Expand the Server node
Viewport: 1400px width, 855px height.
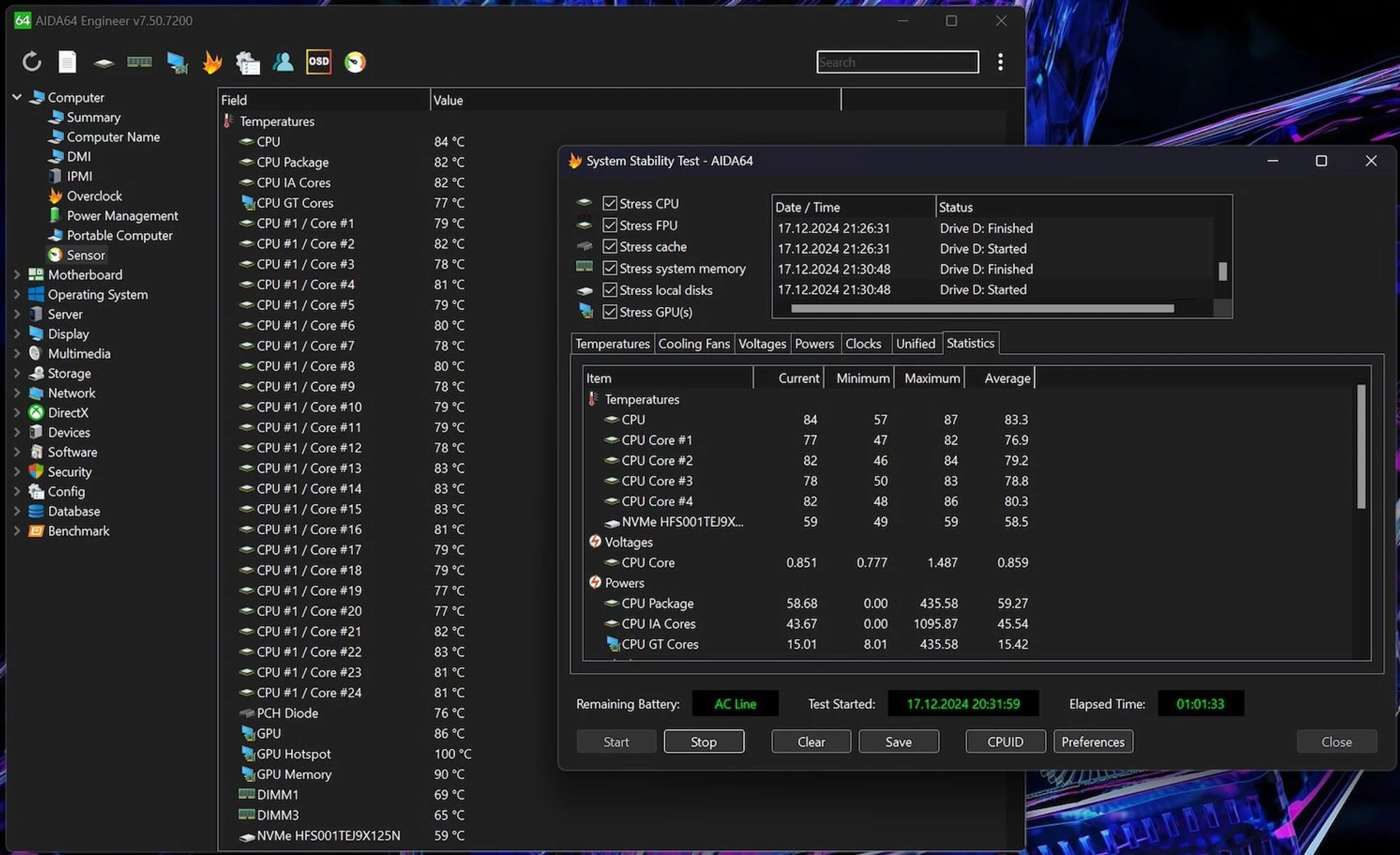click(16, 314)
